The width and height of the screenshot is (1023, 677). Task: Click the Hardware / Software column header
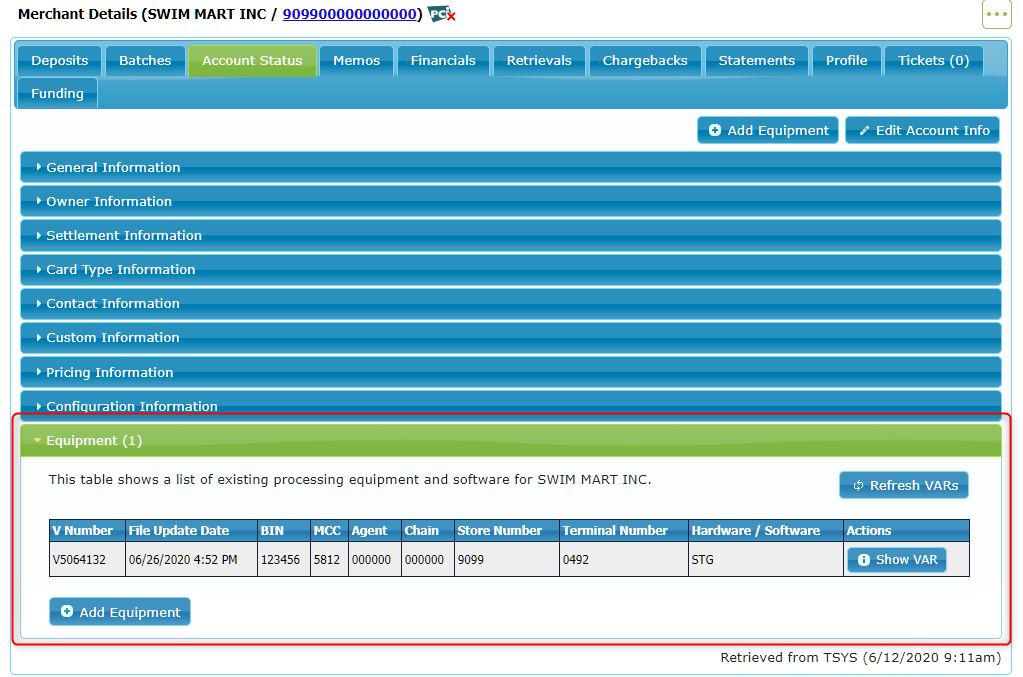click(766, 530)
